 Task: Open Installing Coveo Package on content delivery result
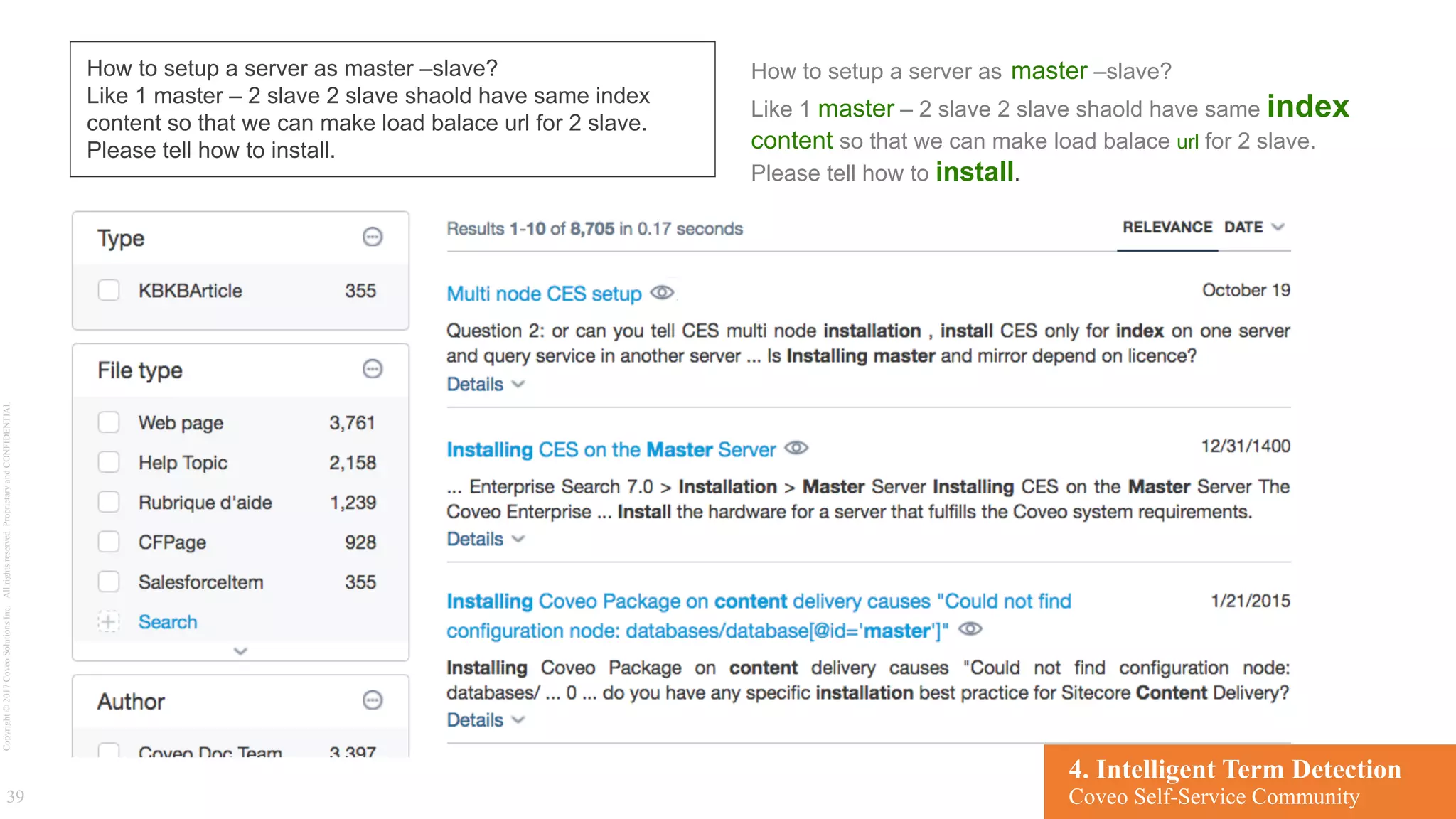pyautogui.click(x=759, y=616)
